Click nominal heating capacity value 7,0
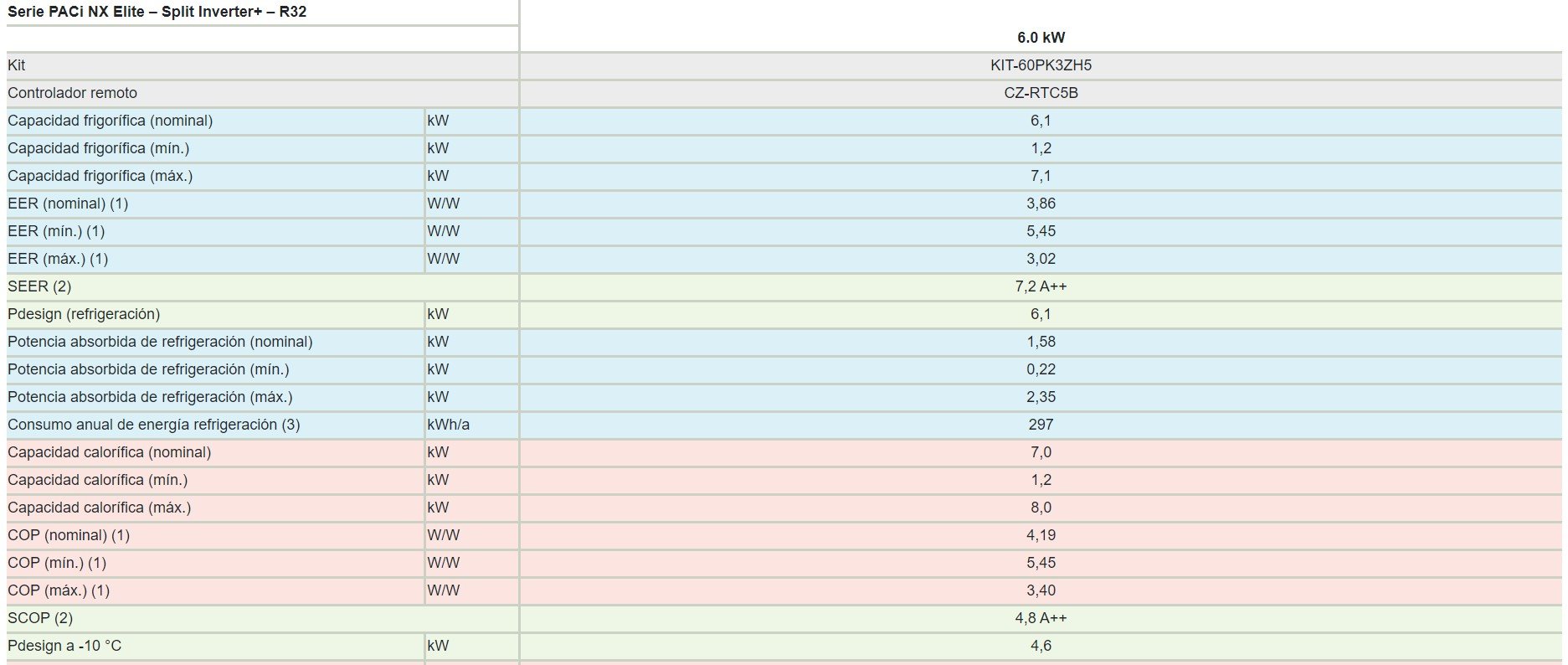 (1041, 452)
